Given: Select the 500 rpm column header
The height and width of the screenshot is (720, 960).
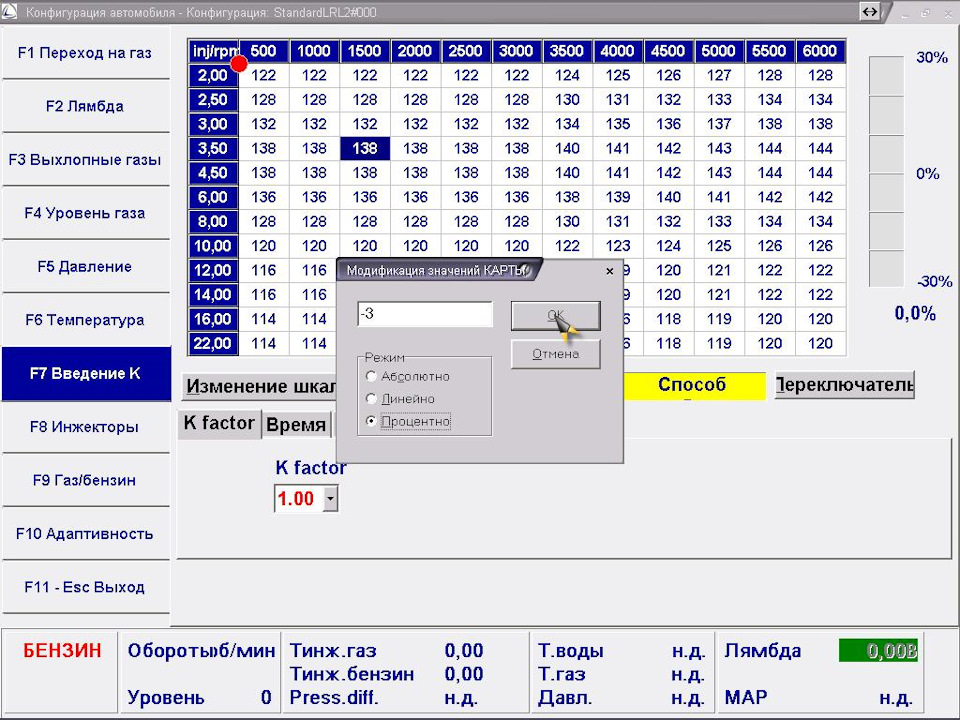Looking at the screenshot, I should pyautogui.click(x=263, y=51).
